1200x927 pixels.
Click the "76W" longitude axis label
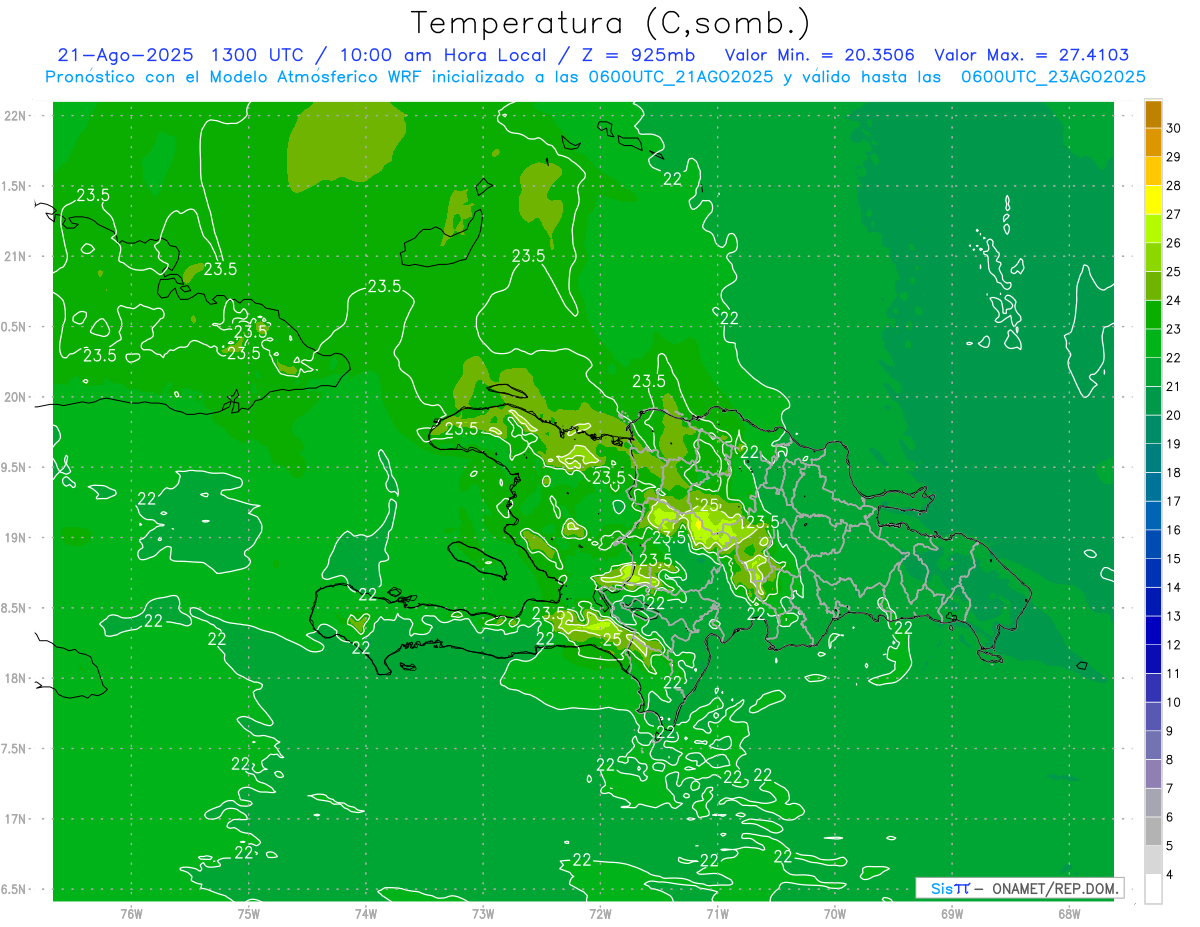click(131, 913)
